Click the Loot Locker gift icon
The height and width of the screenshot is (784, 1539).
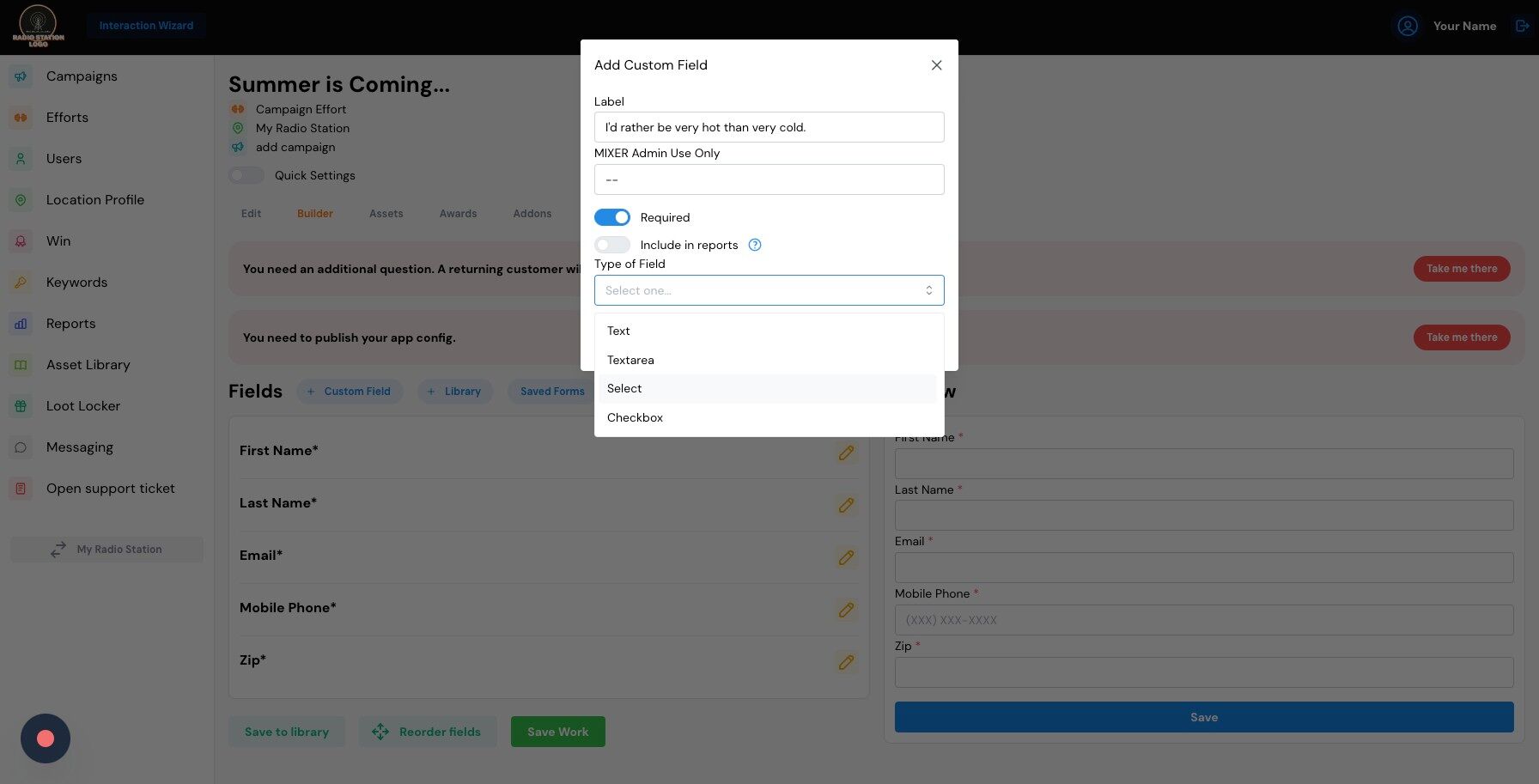pyautogui.click(x=21, y=406)
